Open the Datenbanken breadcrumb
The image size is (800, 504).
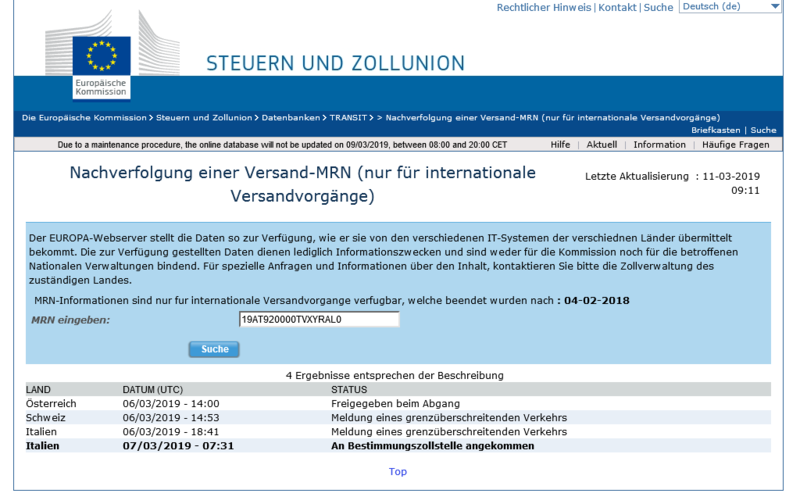[x=291, y=118]
